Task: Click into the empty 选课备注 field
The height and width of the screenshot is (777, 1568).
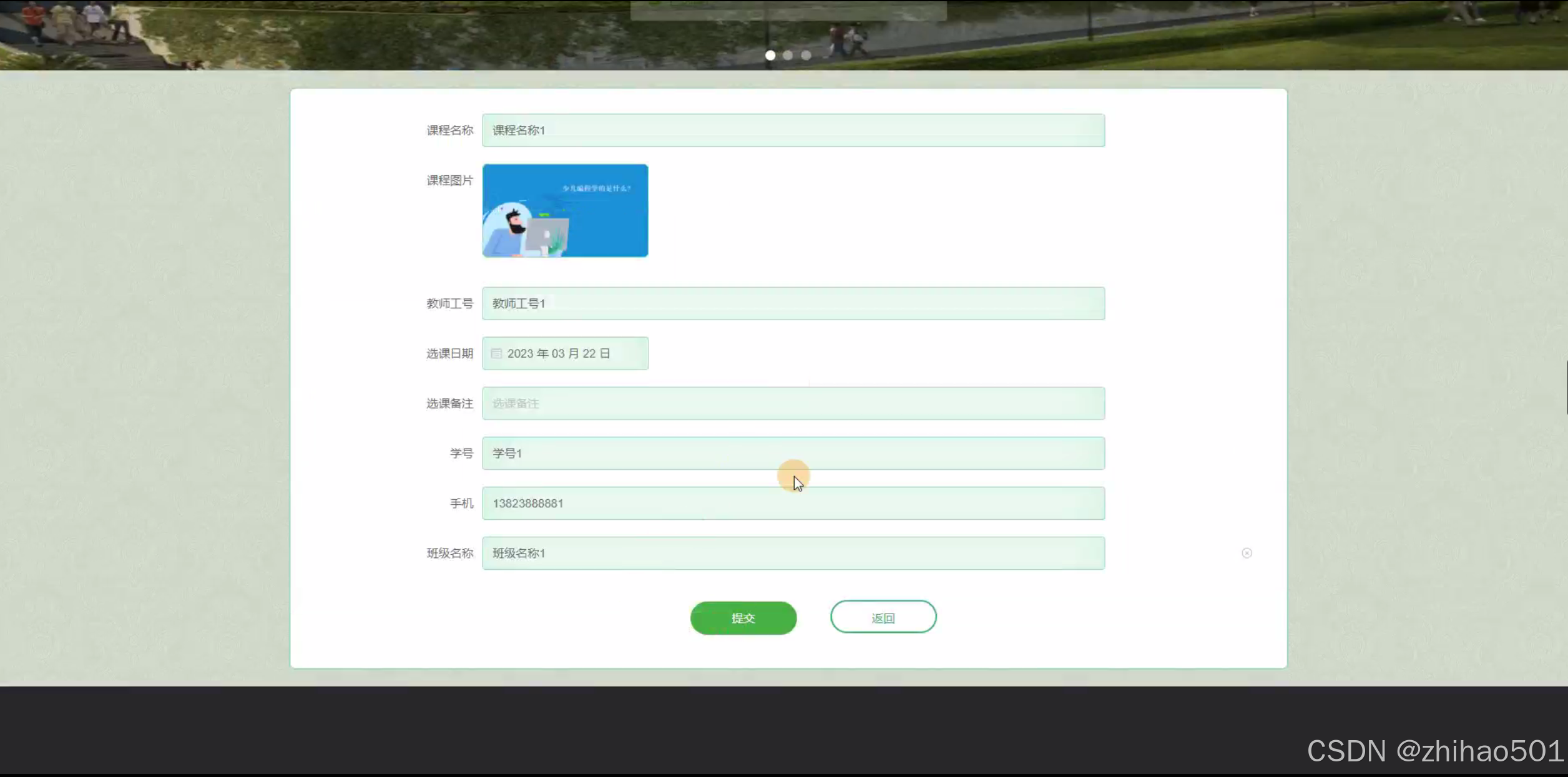Action: point(793,403)
